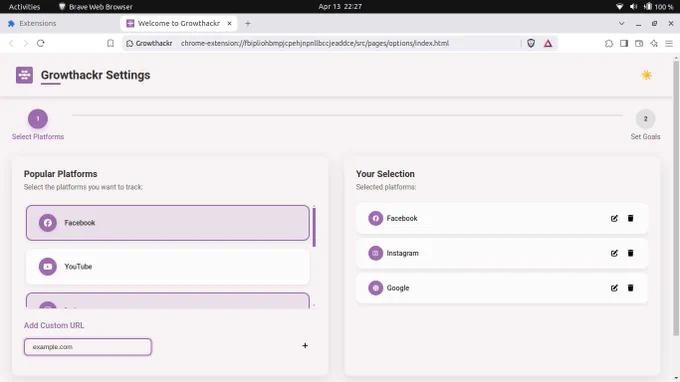
Task: Go to step 2 Set Goals
Action: click(645, 119)
